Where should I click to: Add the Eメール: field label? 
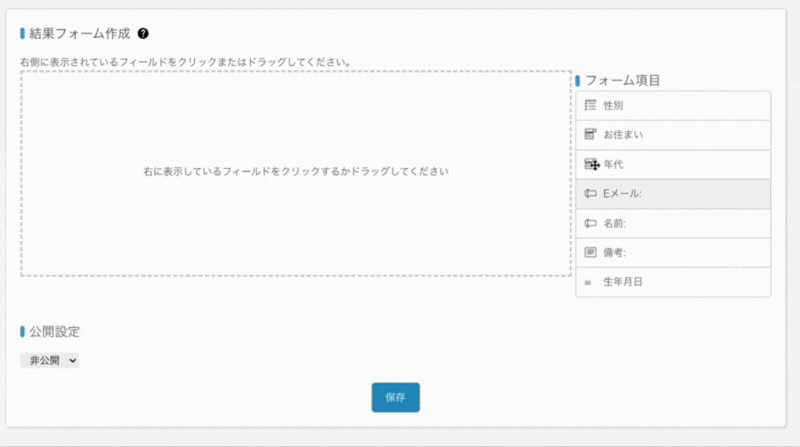pyautogui.click(x=623, y=194)
